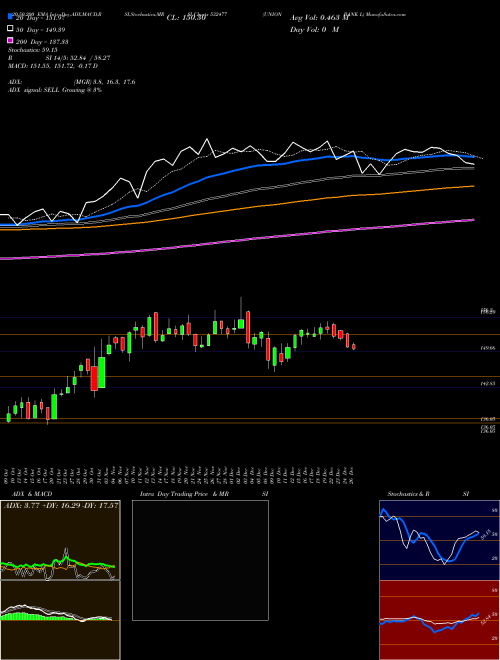This screenshot has width=500, height=660.
Task: Click the 'ADX signal: SELL Growing @ 3%' text
Action: (55, 90)
